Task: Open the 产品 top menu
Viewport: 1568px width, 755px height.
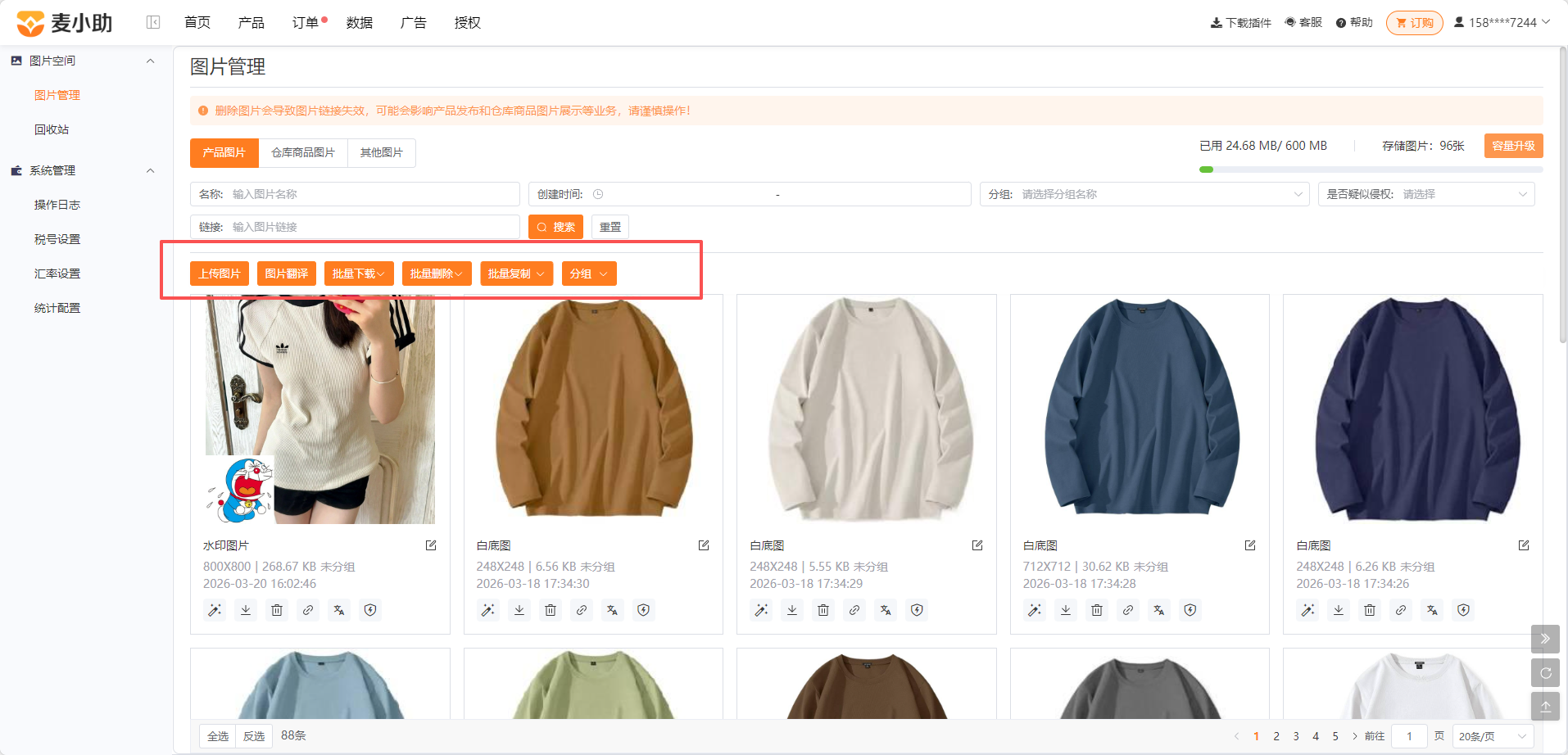Action: point(252,23)
